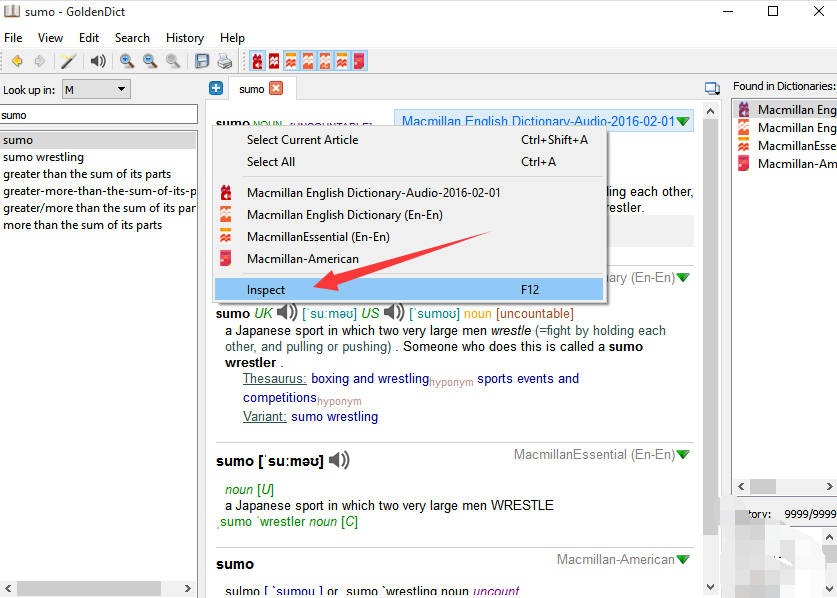Click the Found in Dictionaries scrollbar right arrow

tap(830, 486)
